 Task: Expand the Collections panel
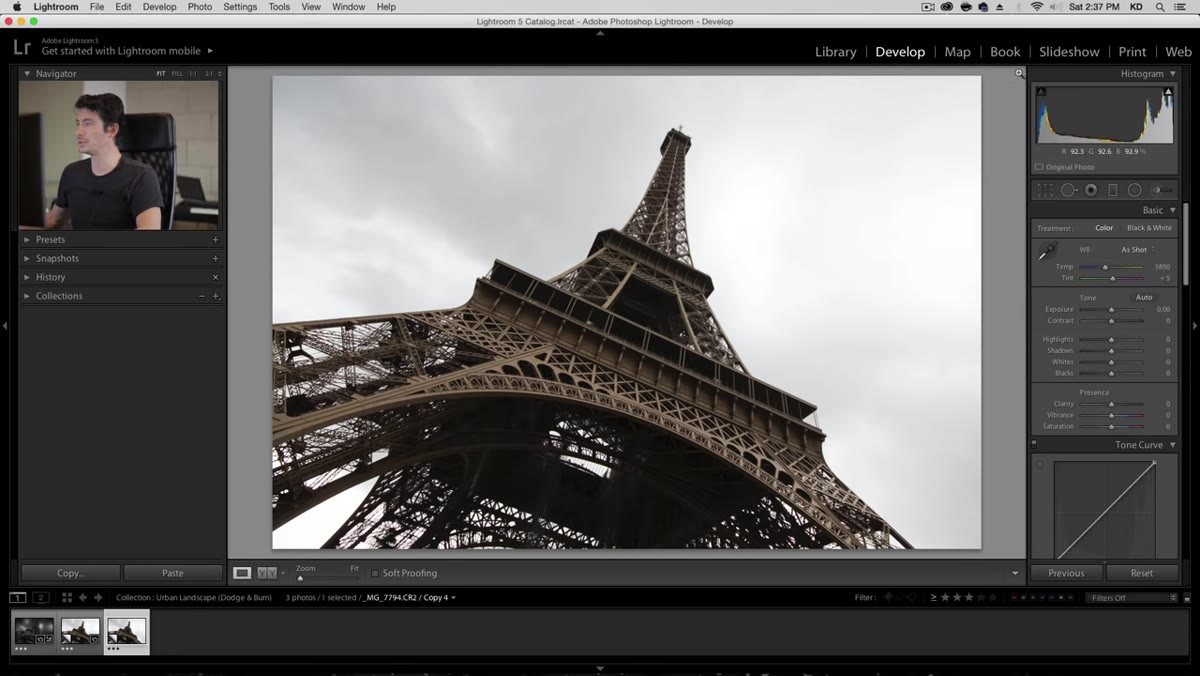tap(27, 296)
